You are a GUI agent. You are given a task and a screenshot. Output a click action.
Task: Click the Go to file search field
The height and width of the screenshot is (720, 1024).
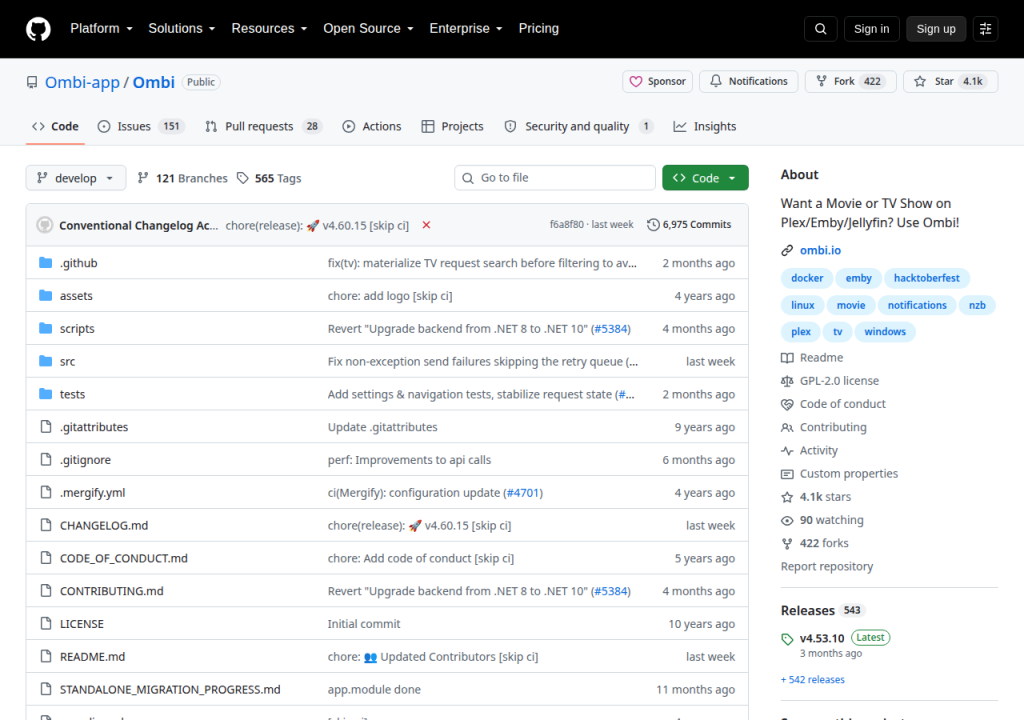click(555, 178)
